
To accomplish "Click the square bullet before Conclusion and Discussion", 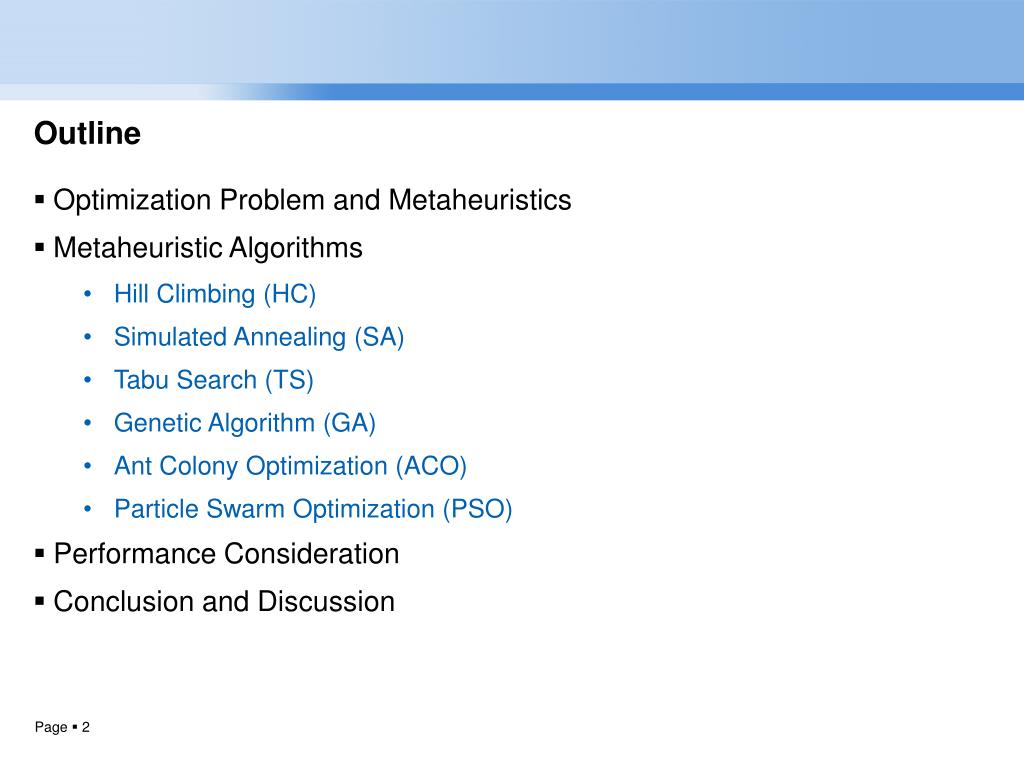I will (x=40, y=600).
